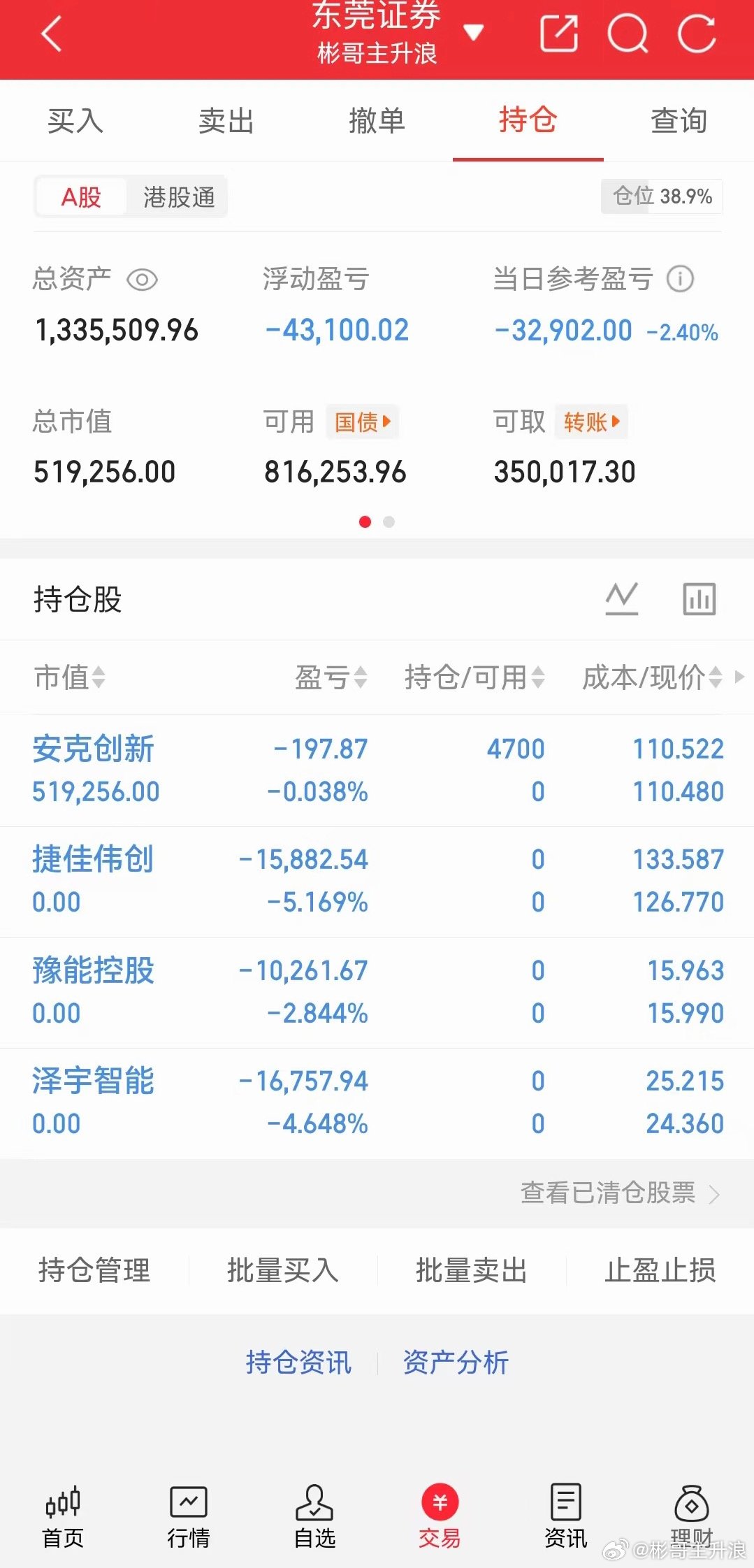Screen dimensions: 754x1568
Task: Refresh holdings with the circular arrow icon
Action: pyautogui.click(x=697, y=33)
